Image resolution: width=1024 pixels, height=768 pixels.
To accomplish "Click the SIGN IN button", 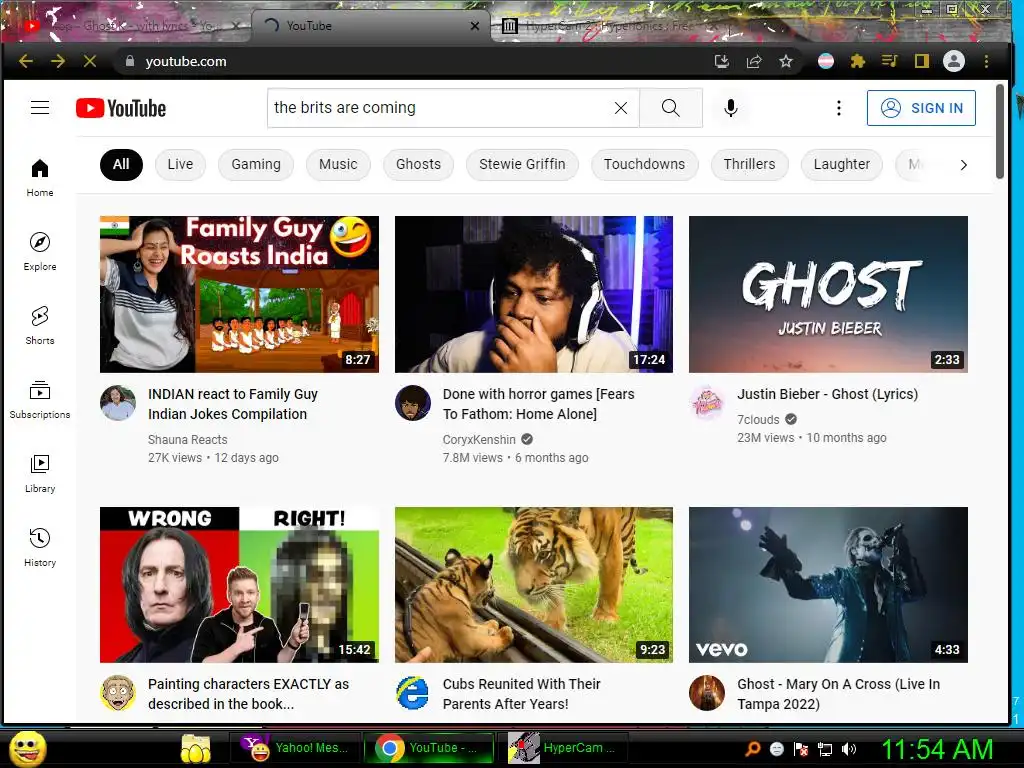I will (921, 108).
